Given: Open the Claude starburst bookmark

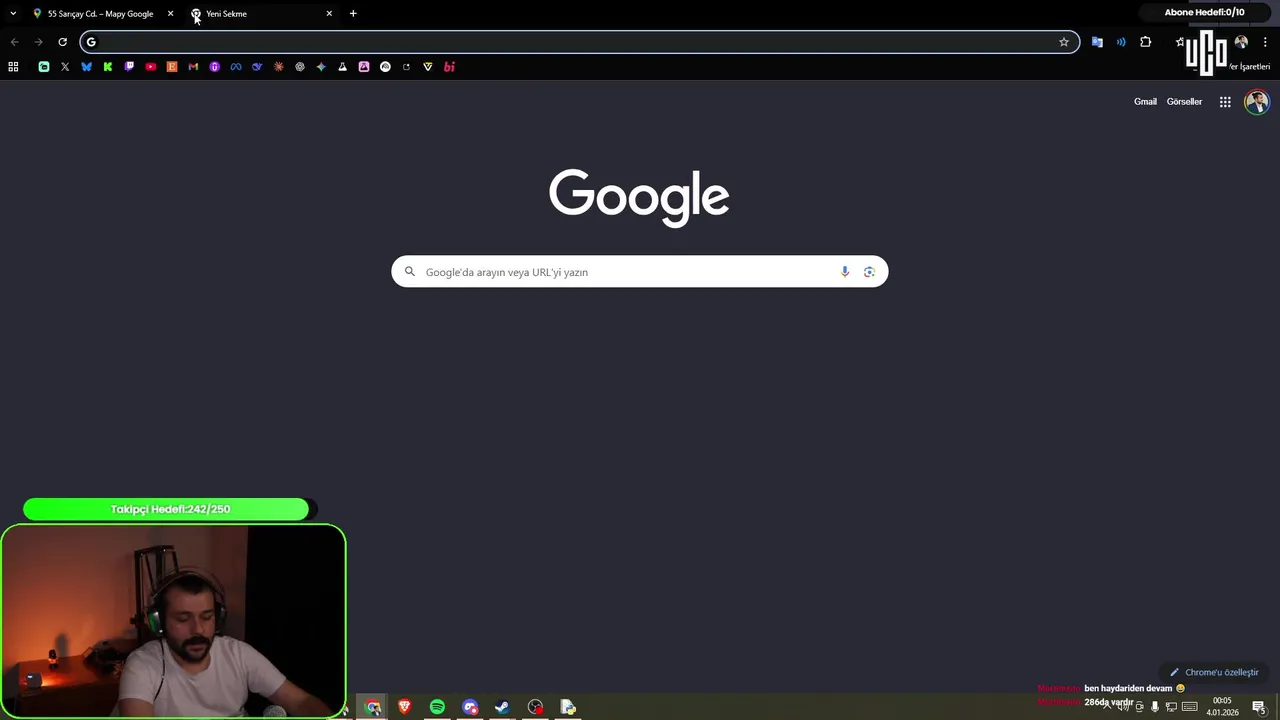Looking at the screenshot, I should (x=278, y=67).
